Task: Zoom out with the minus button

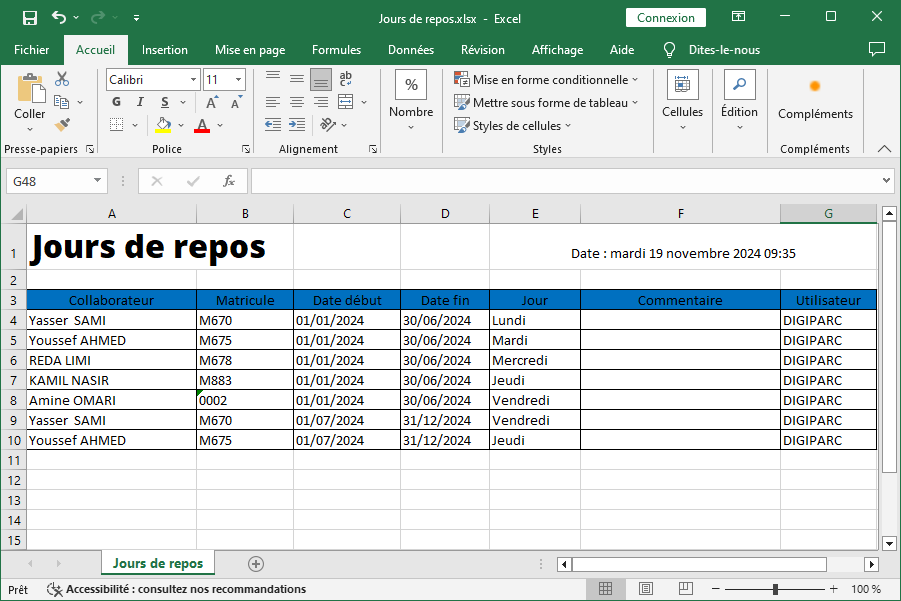Action: point(715,589)
